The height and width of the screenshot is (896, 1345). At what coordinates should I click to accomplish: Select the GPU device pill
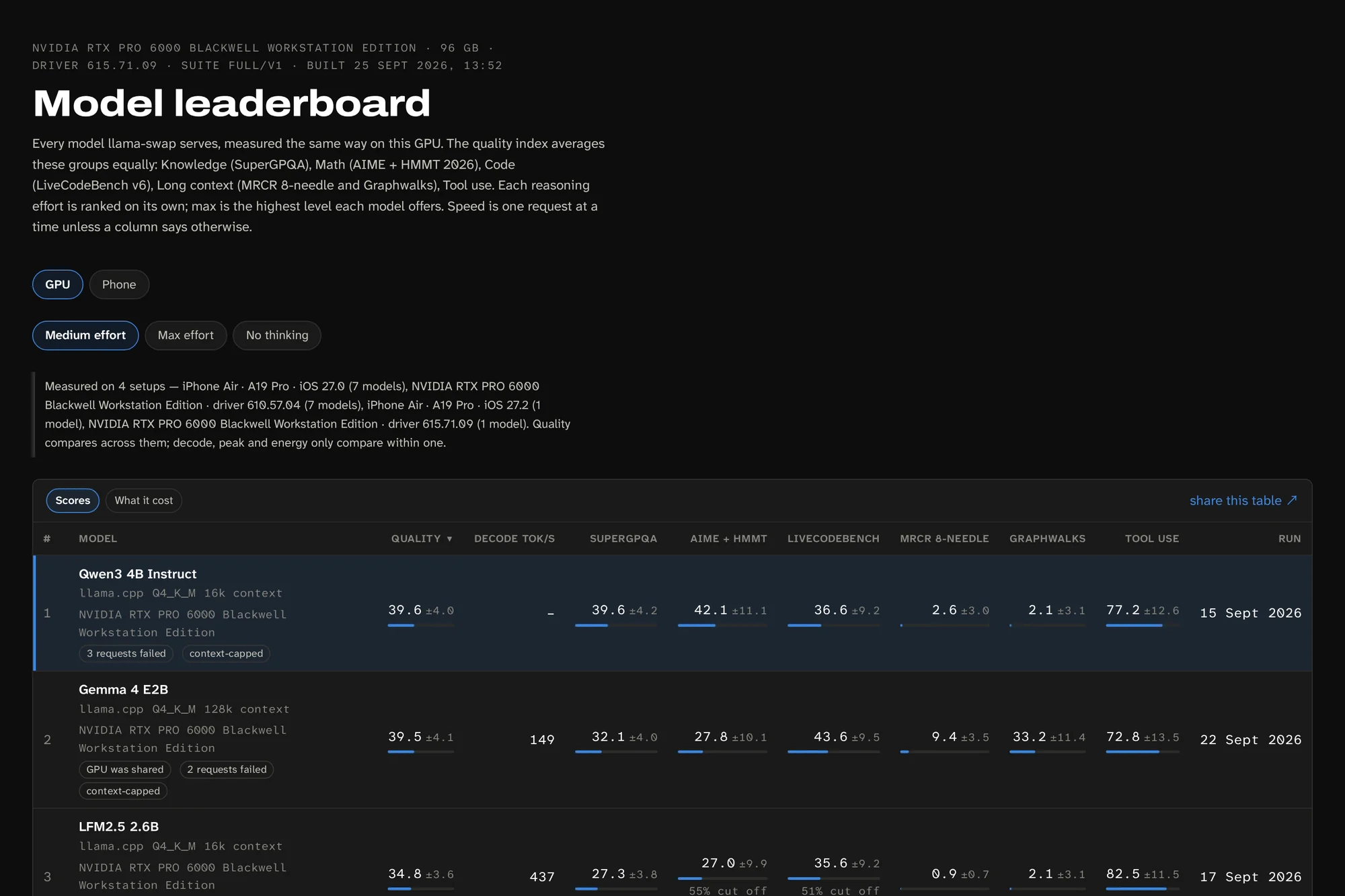click(x=58, y=284)
